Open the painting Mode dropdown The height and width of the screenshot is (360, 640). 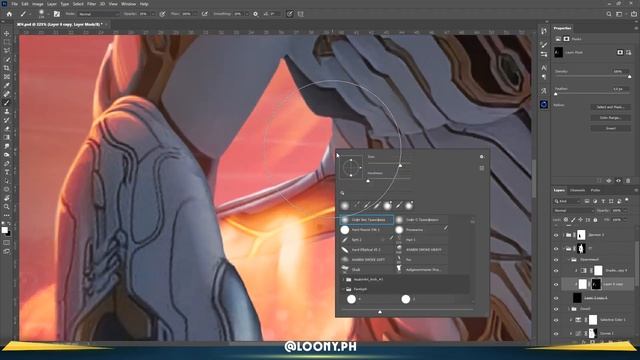98,14
